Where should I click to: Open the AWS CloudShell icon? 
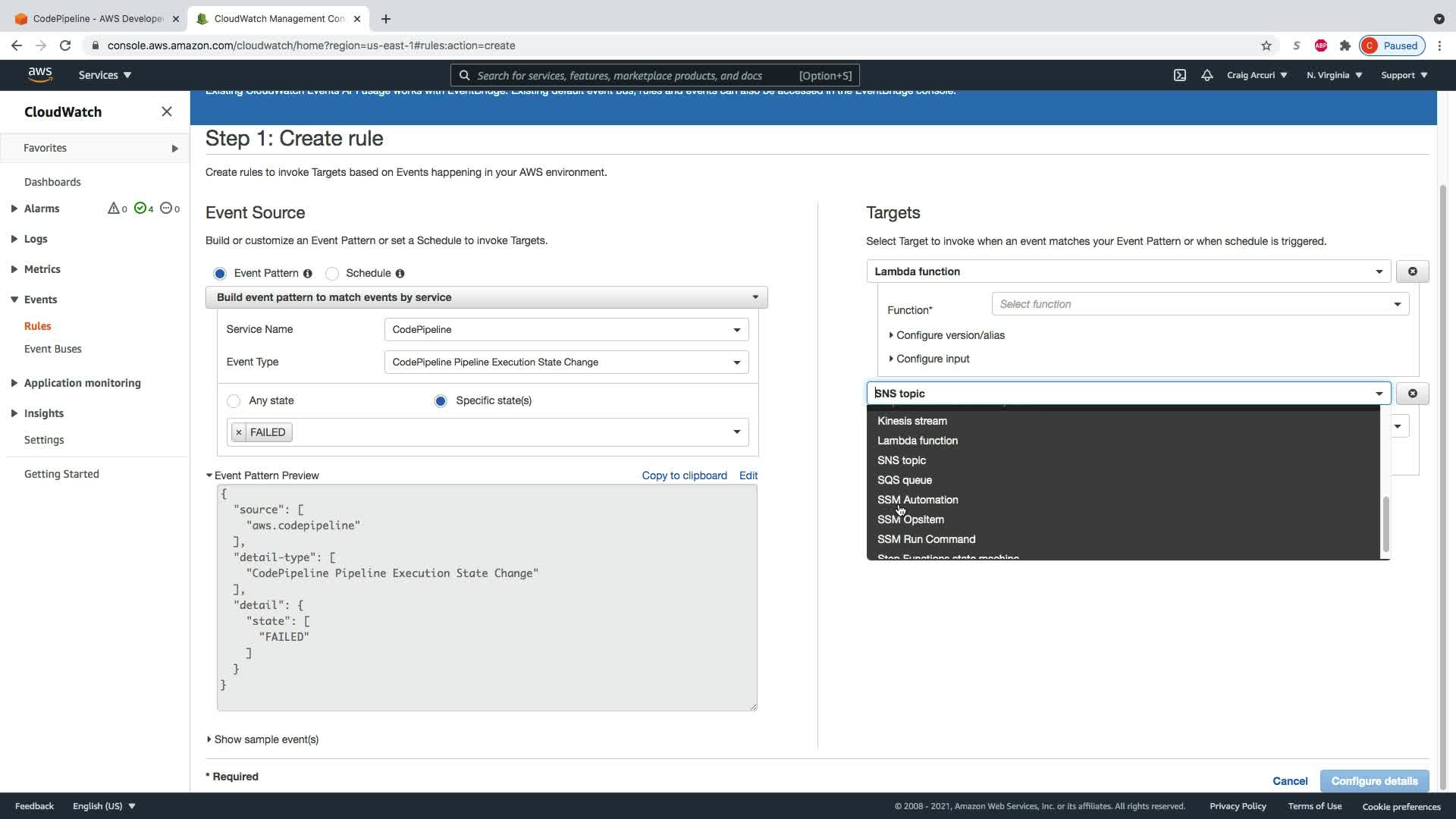click(x=1180, y=75)
